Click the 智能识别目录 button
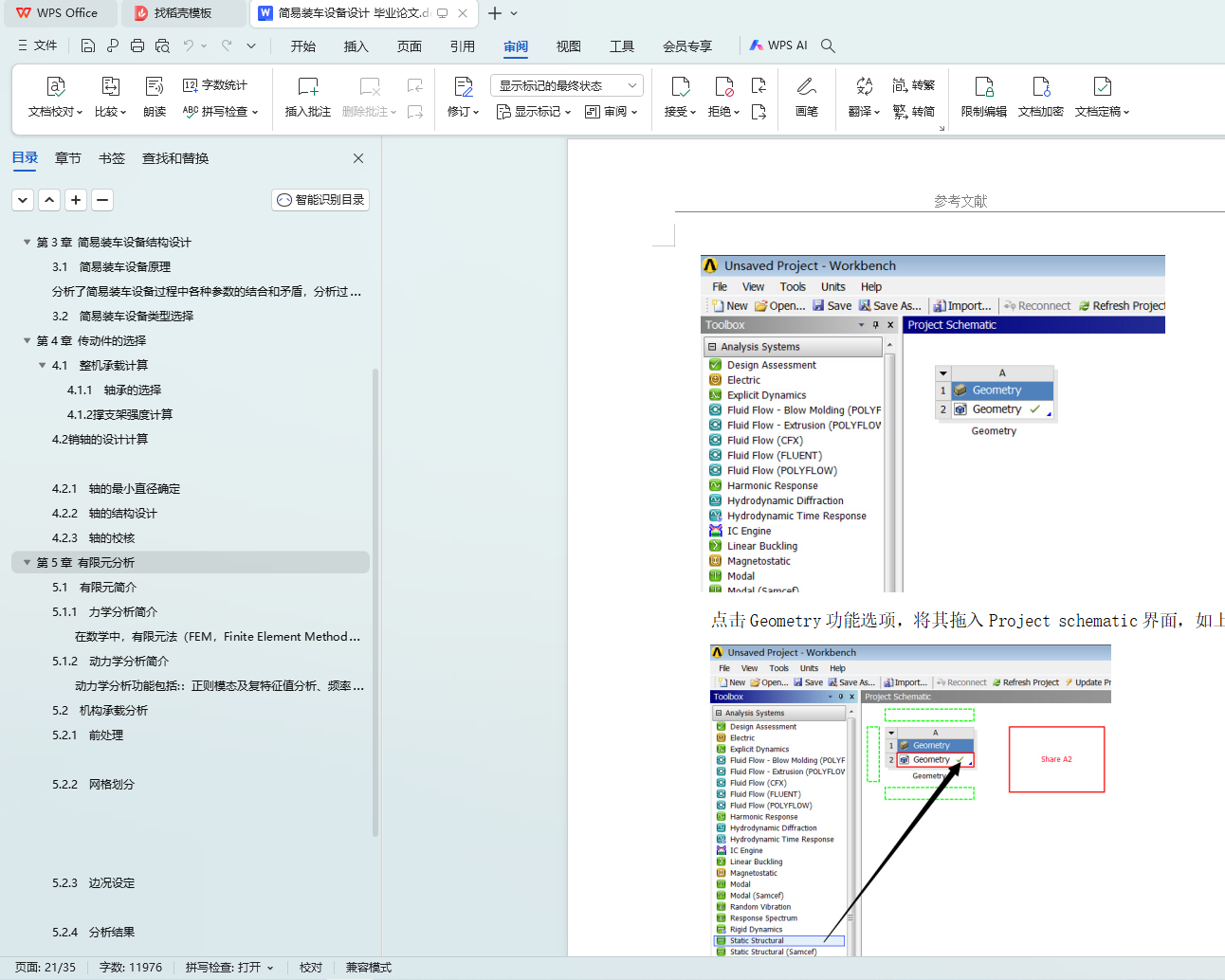Screen dimensions: 1225x980 [320, 200]
